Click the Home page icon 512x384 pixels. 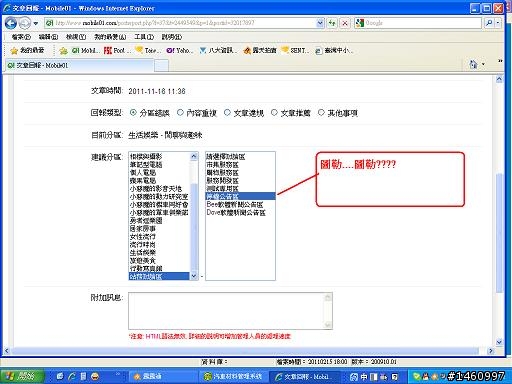[473, 64]
